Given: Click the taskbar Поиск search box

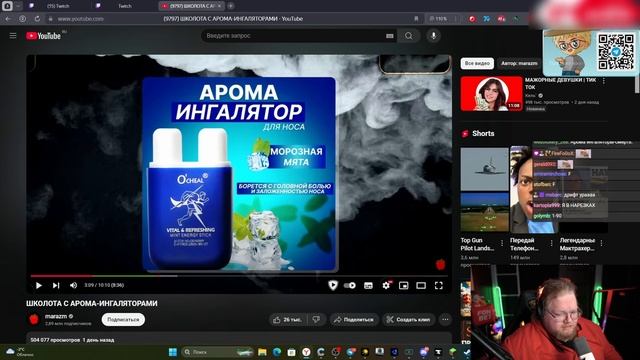Looking at the screenshot, I should point(217,352).
